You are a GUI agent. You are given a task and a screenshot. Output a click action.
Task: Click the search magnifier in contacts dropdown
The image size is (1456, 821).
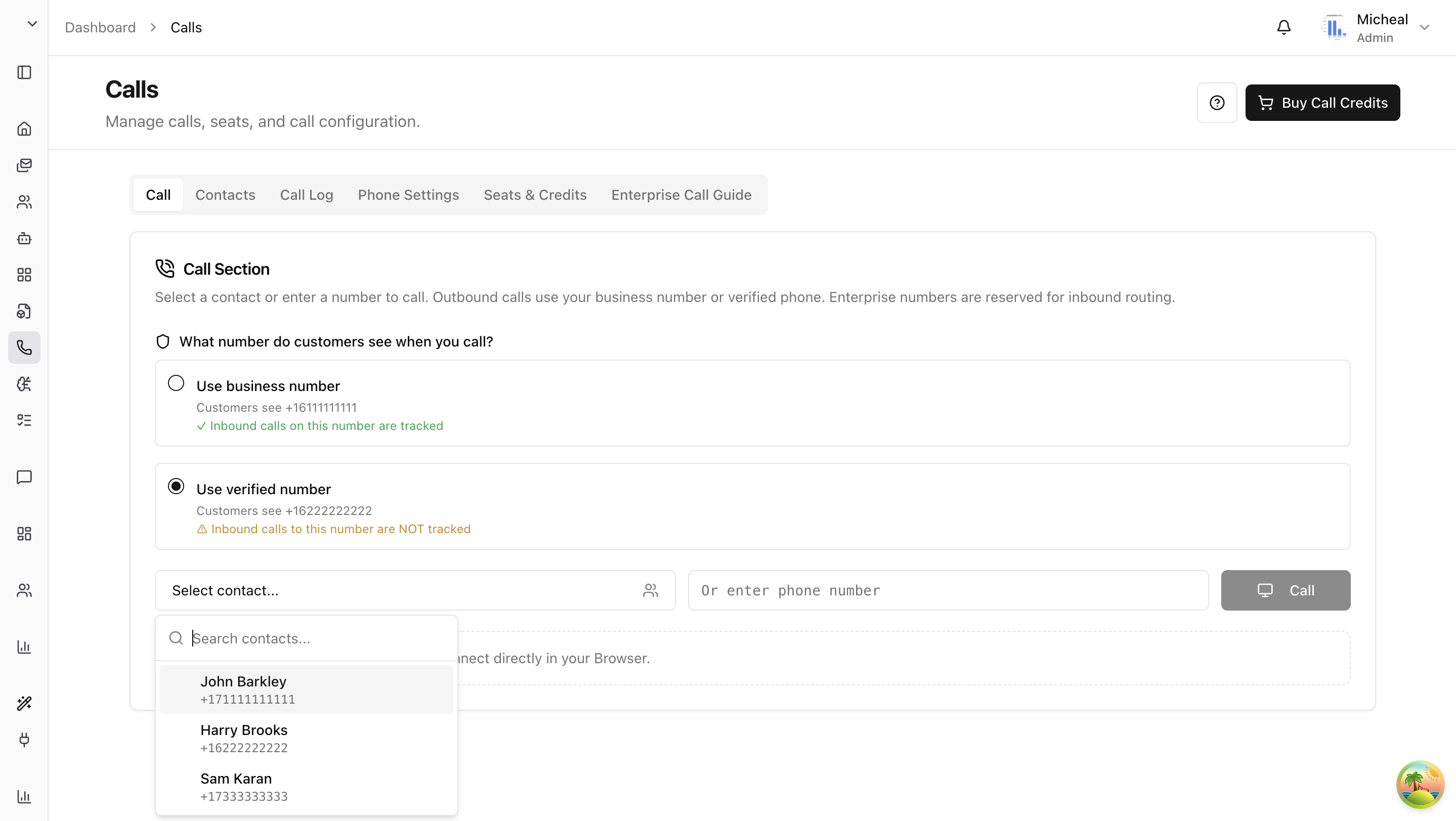click(176, 638)
